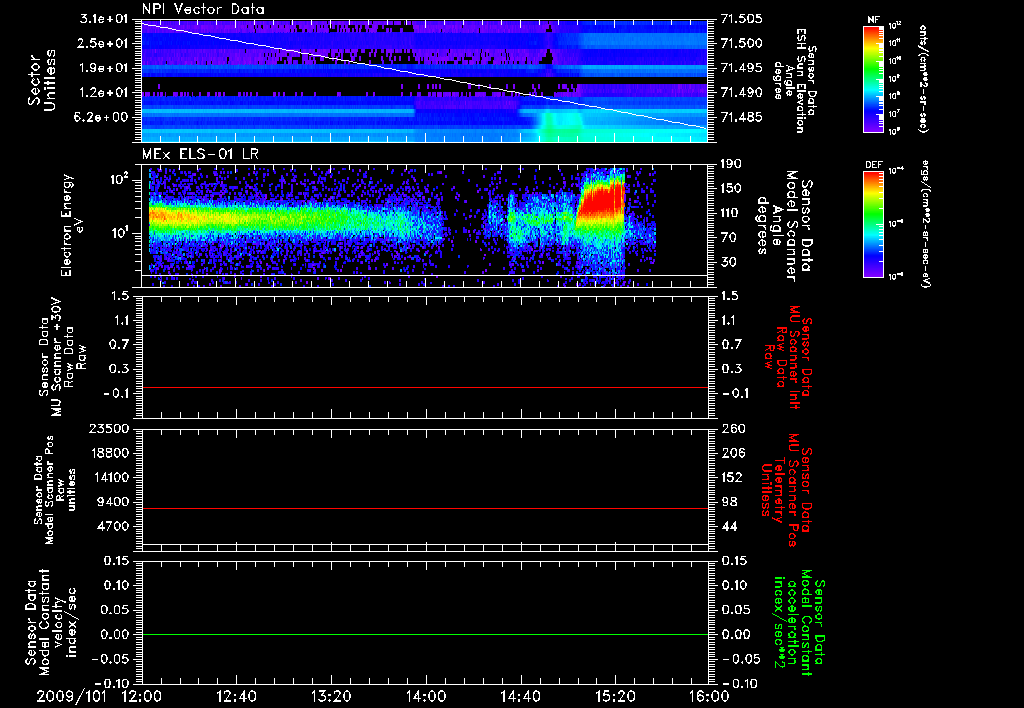The image size is (1024, 708).
Task: Click the 98 telemetry tick label
Action: click(x=729, y=502)
